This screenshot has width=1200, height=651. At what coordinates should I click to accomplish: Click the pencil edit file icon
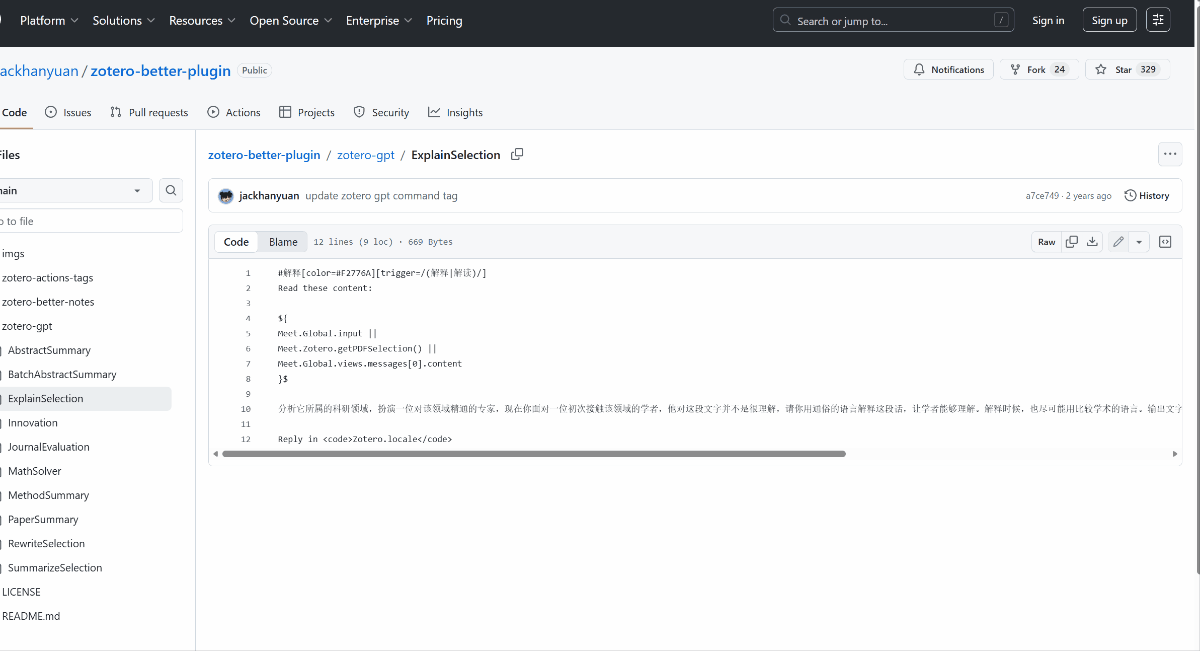(1118, 242)
